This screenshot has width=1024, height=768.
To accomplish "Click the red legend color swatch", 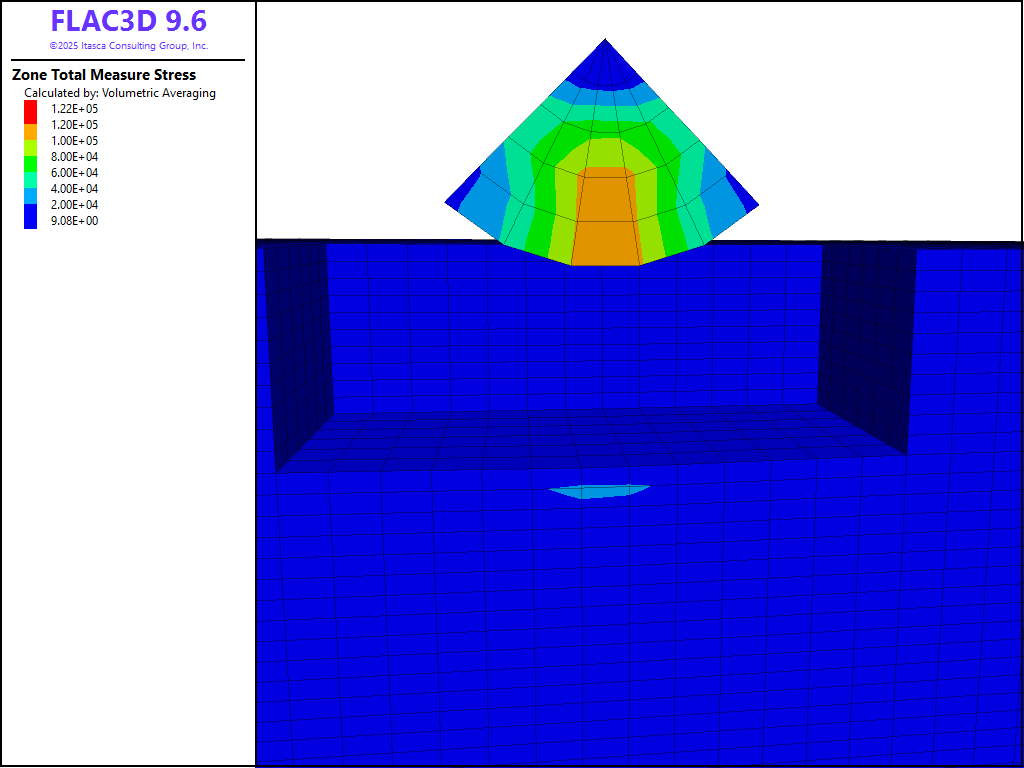I will point(30,109).
